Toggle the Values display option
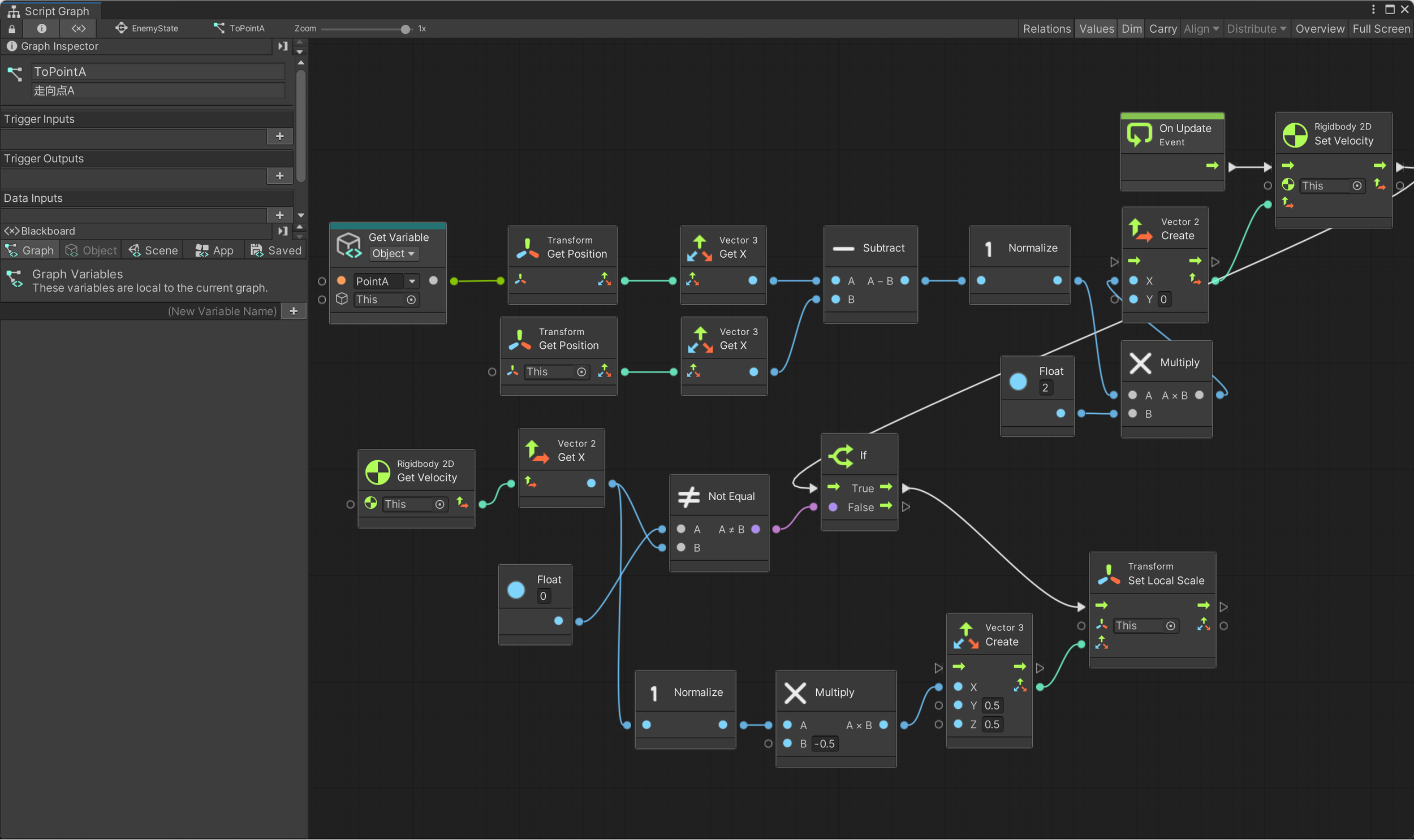This screenshot has height=840, width=1414. pyautogui.click(x=1096, y=28)
